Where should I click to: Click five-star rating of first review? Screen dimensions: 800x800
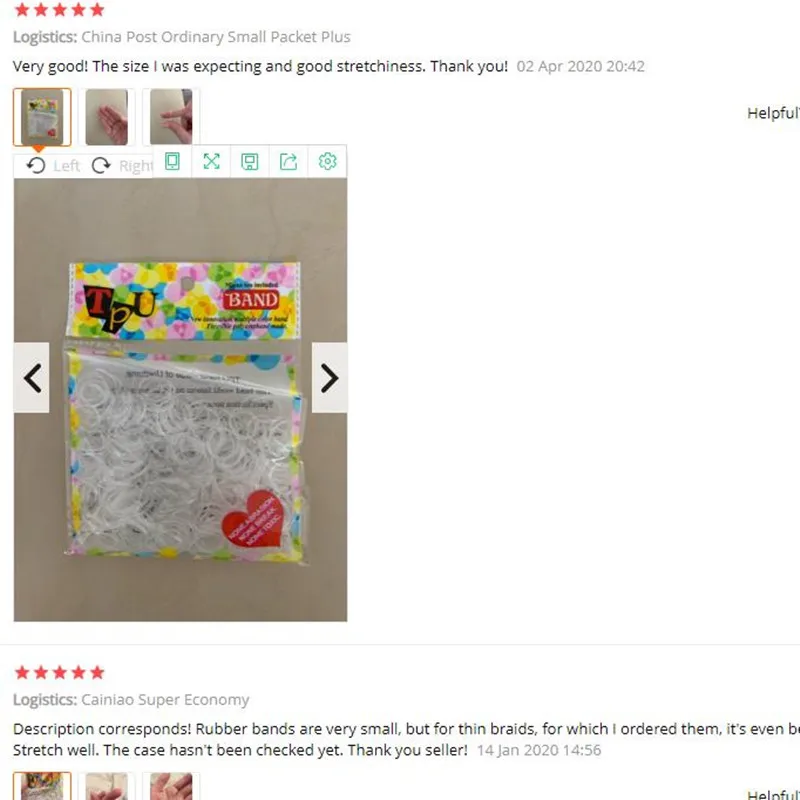tap(60, 9)
